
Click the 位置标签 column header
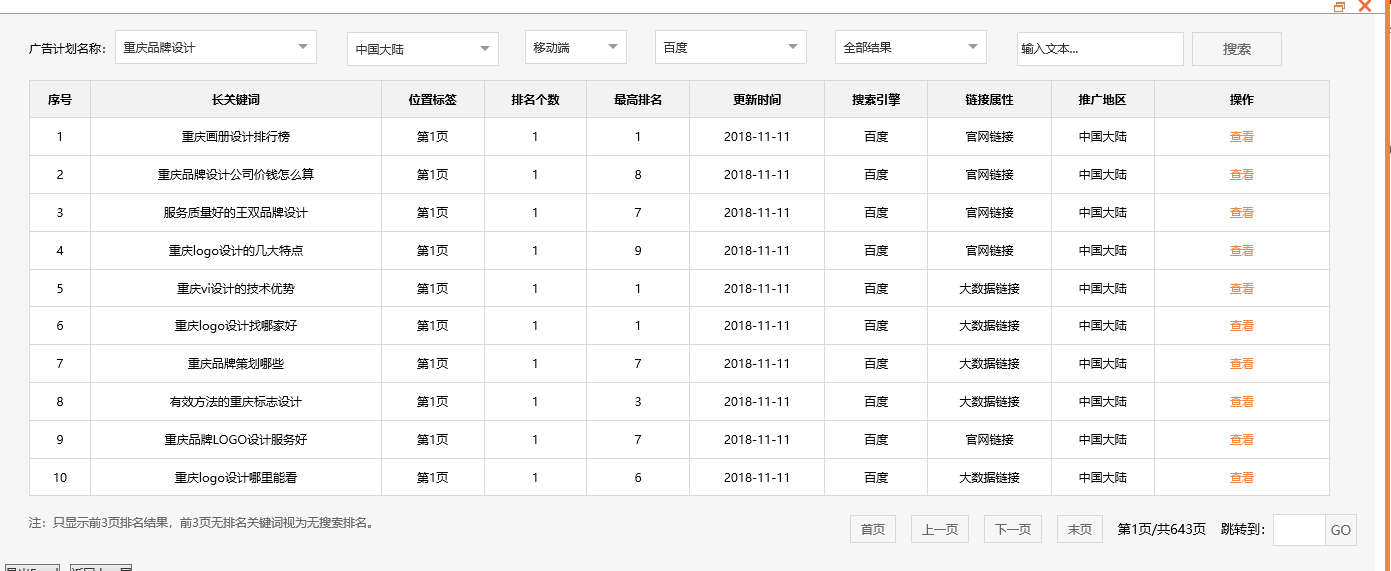point(433,100)
